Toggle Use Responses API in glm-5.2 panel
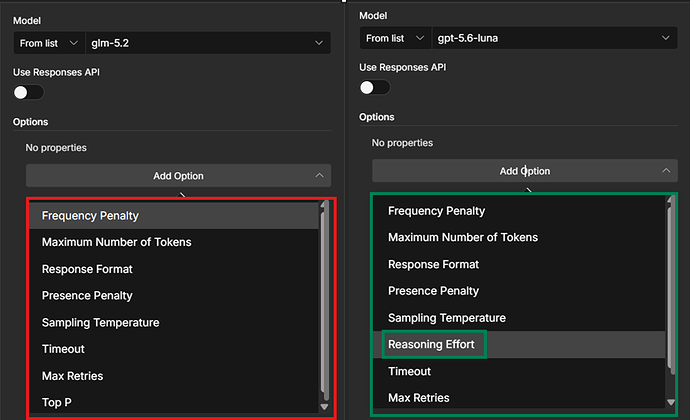The height and width of the screenshot is (420, 690). coord(29,92)
